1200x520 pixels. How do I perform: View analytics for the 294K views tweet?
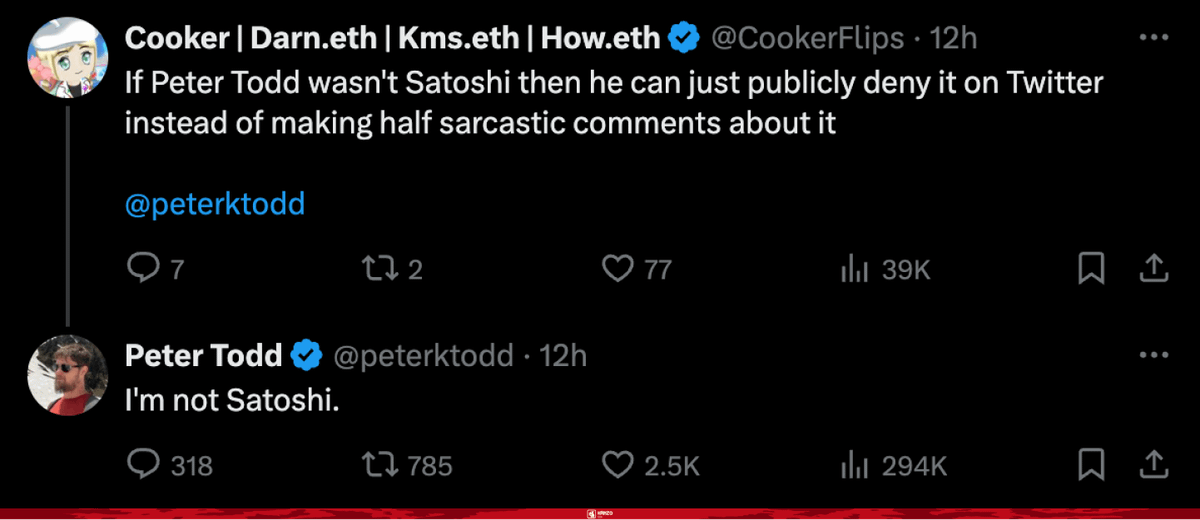(854, 464)
